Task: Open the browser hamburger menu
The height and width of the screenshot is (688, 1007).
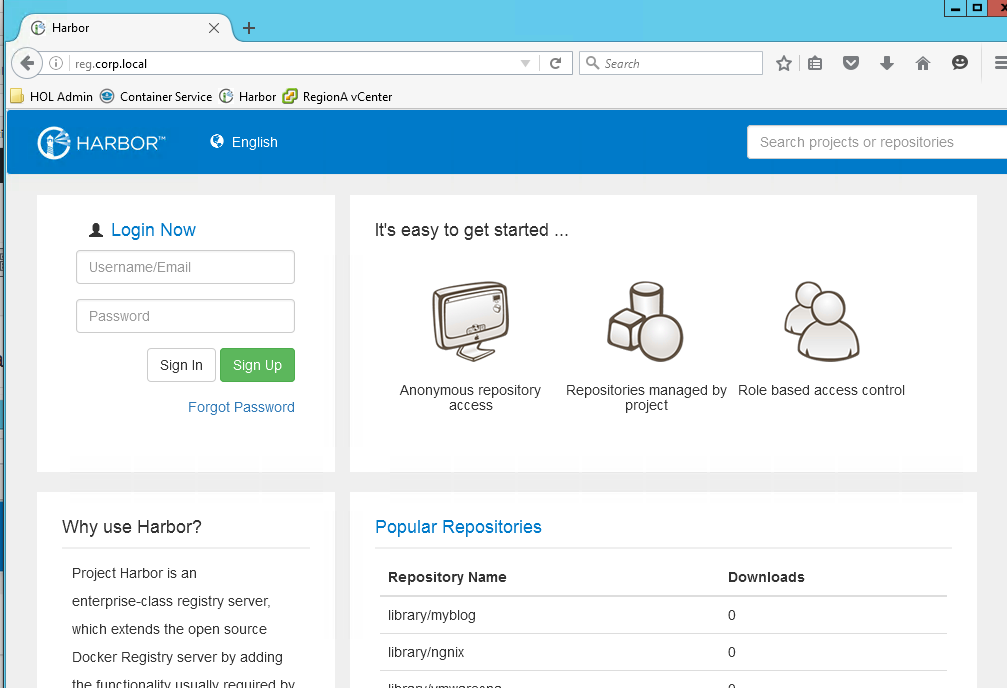Action: click(x=1001, y=63)
